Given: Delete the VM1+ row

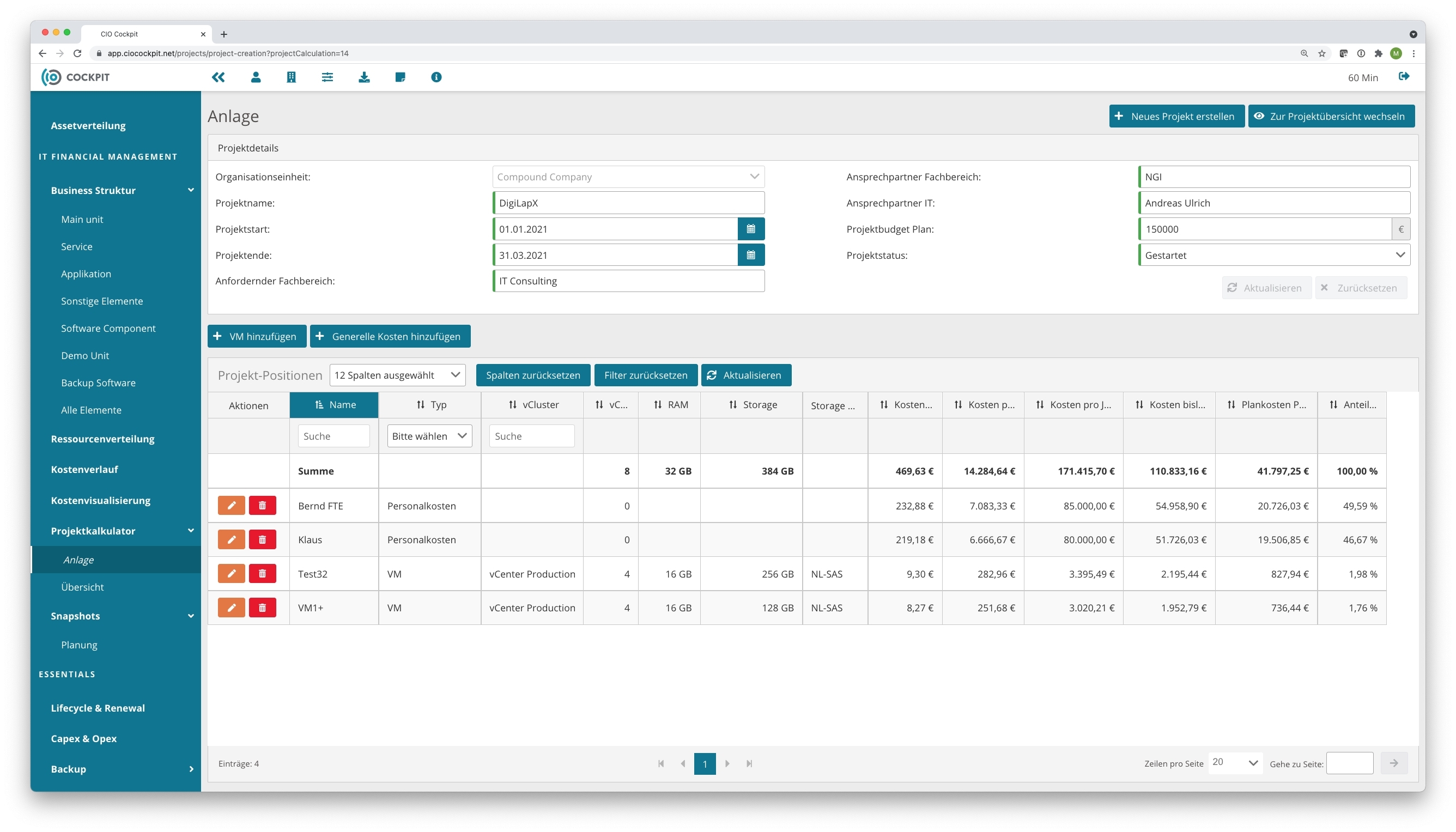Looking at the screenshot, I should tap(262, 608).
